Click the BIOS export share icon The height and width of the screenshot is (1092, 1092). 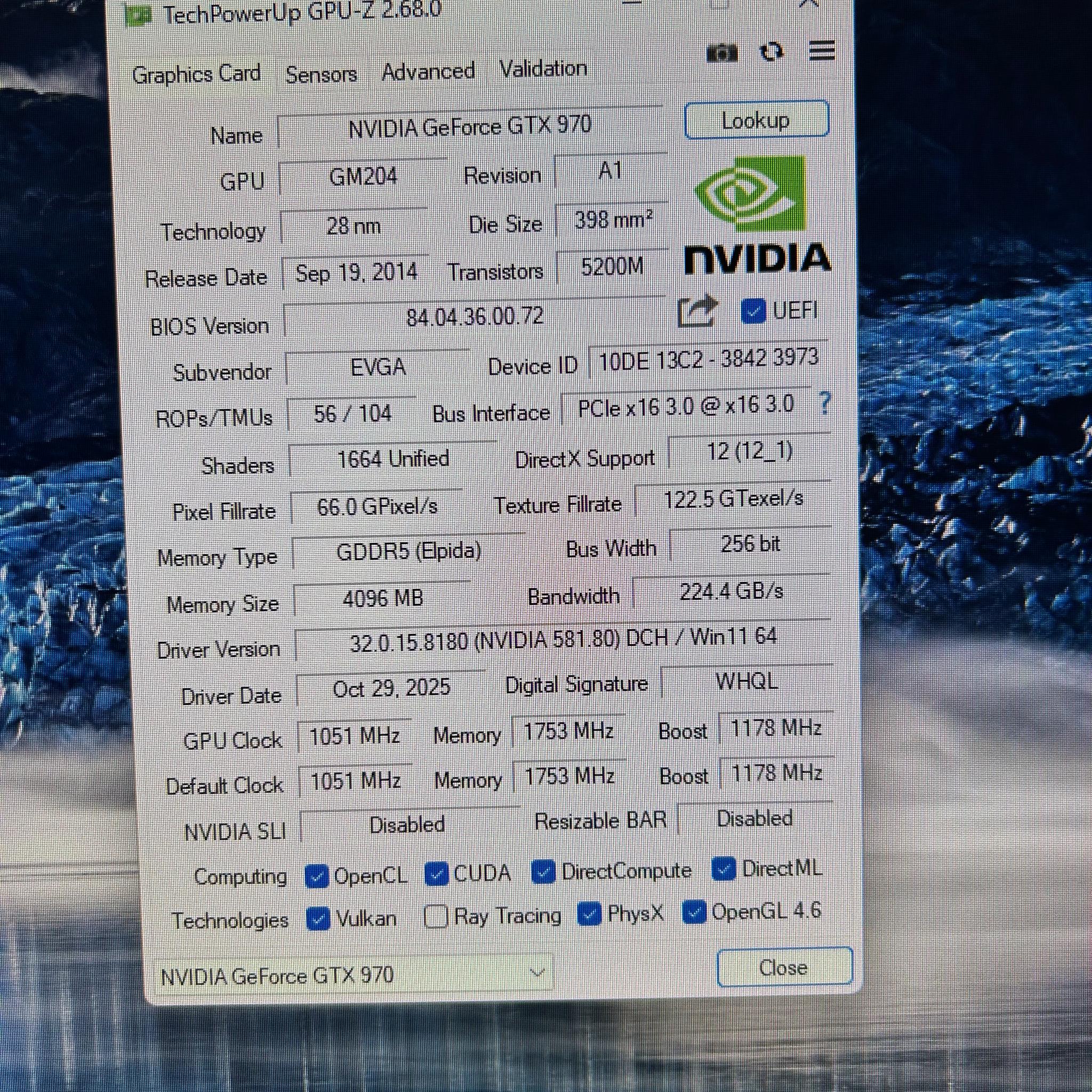tap(698, 311)
